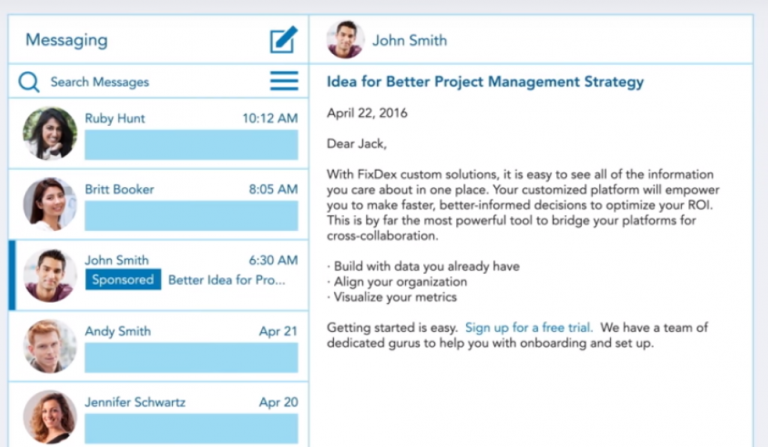Click John Smith's avatar in conversation header
Viewport: 768px width, 447px height.
pos(345,40)
